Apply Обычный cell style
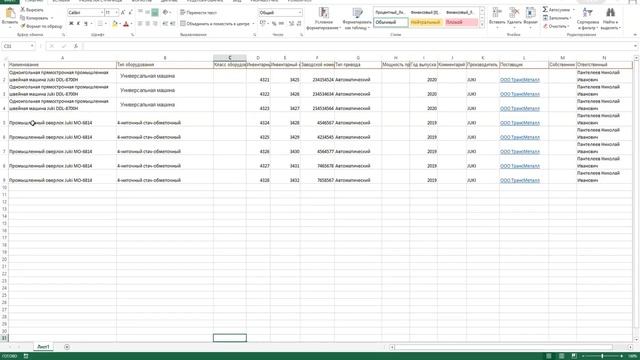Image resolution: width=640 pixels, height=360 pixels. (391, 22)
